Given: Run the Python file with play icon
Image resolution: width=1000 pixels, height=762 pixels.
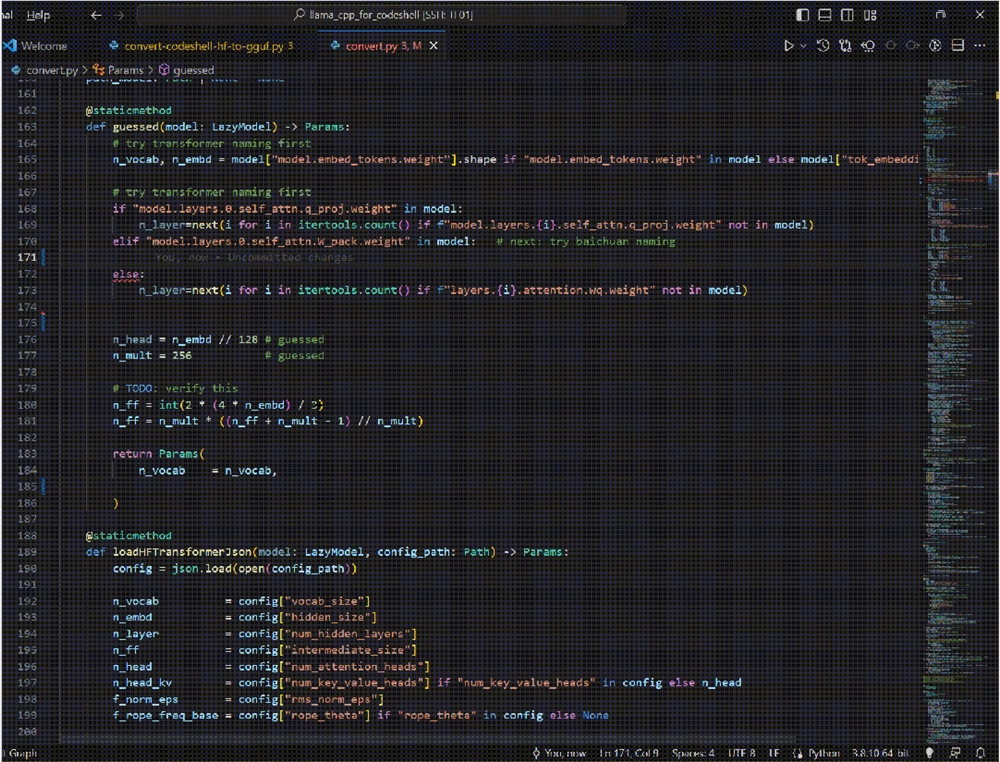Looking at the screenshot, I should [x=788, y=45].
